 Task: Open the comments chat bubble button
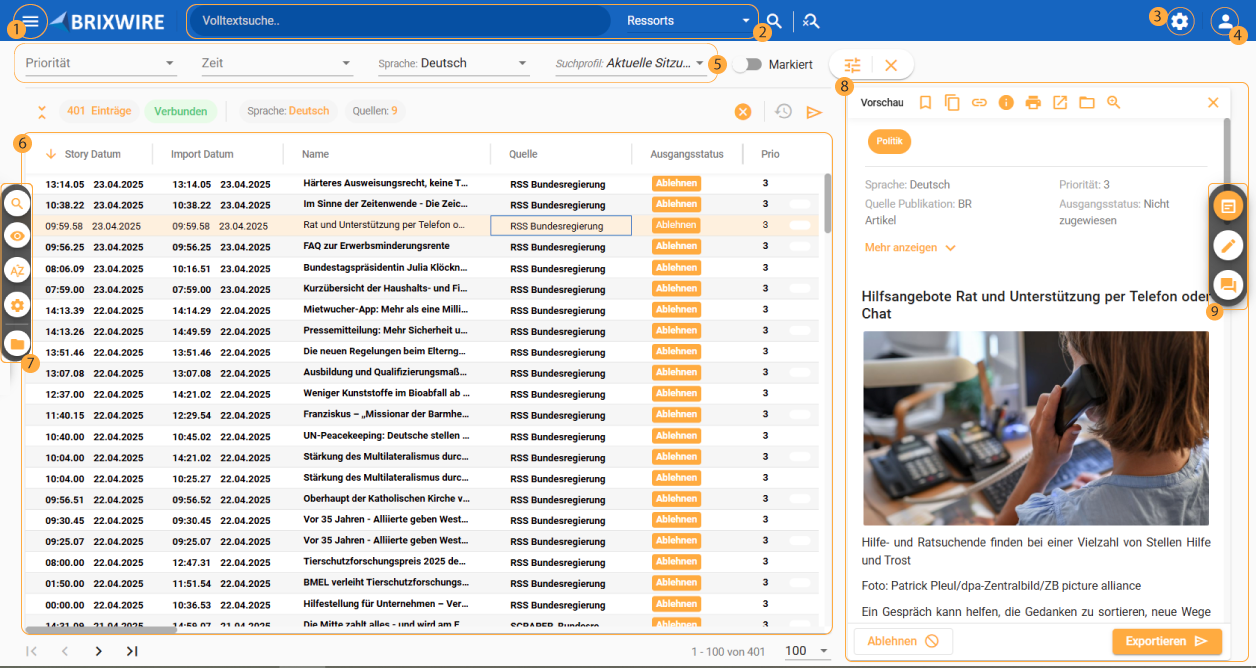point(1227,285)
